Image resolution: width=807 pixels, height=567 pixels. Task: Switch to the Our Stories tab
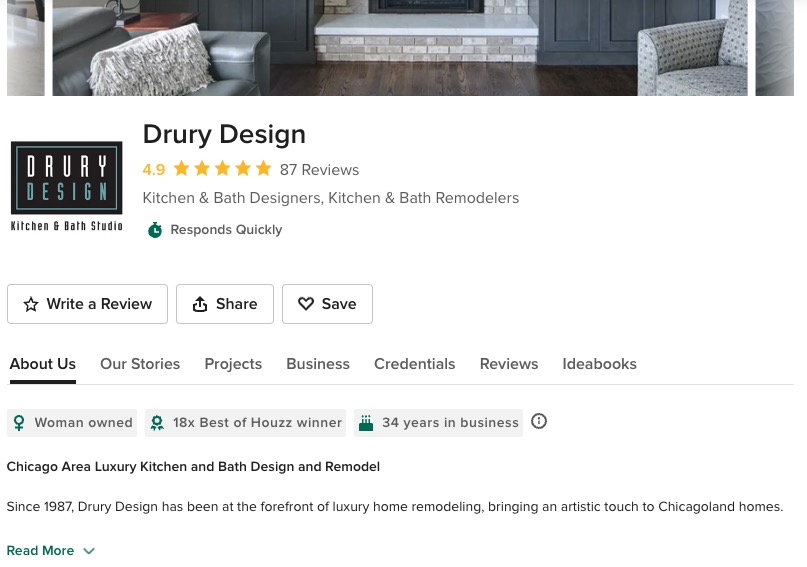140,364
